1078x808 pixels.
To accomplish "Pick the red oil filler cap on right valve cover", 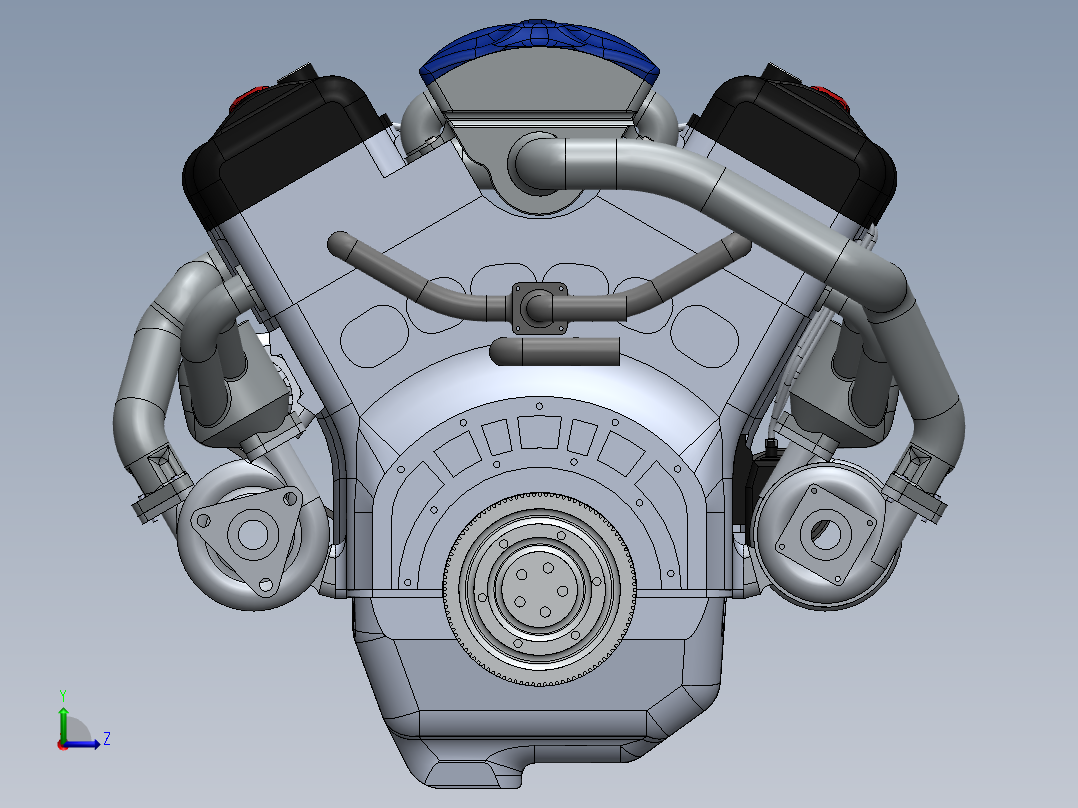I will coord(830,98).
